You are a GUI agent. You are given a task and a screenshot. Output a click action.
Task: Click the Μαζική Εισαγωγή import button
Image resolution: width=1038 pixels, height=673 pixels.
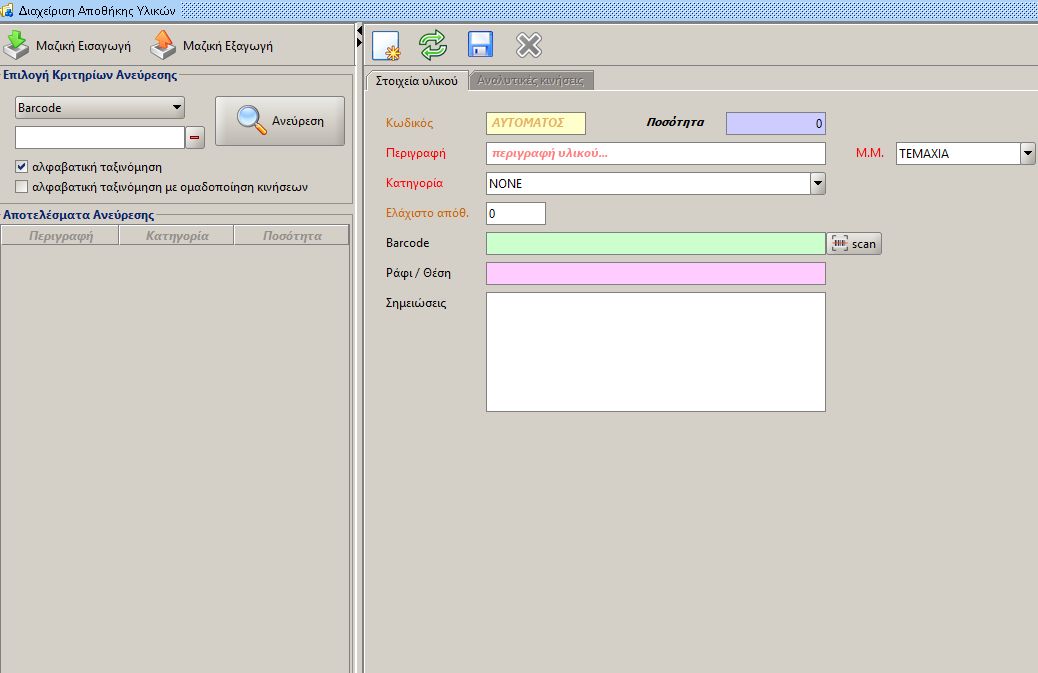coord(68,46)
